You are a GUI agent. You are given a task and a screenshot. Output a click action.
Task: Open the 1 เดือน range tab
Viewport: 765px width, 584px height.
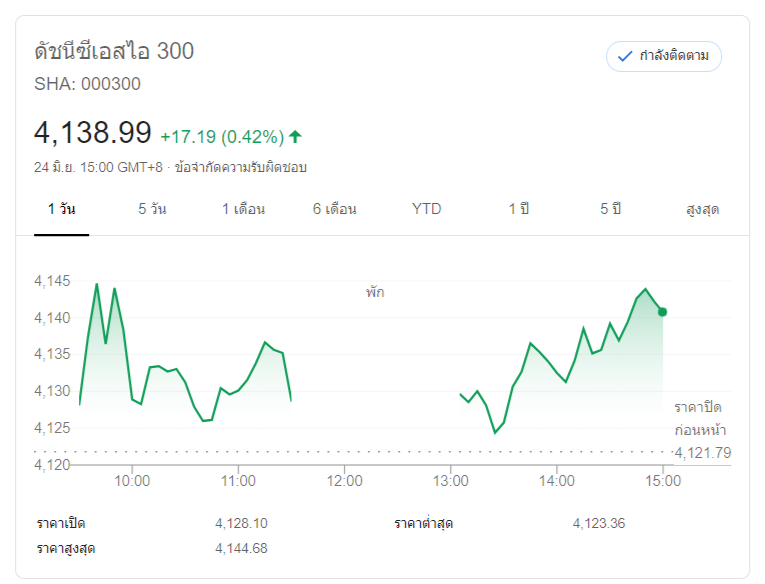point(243,209)
